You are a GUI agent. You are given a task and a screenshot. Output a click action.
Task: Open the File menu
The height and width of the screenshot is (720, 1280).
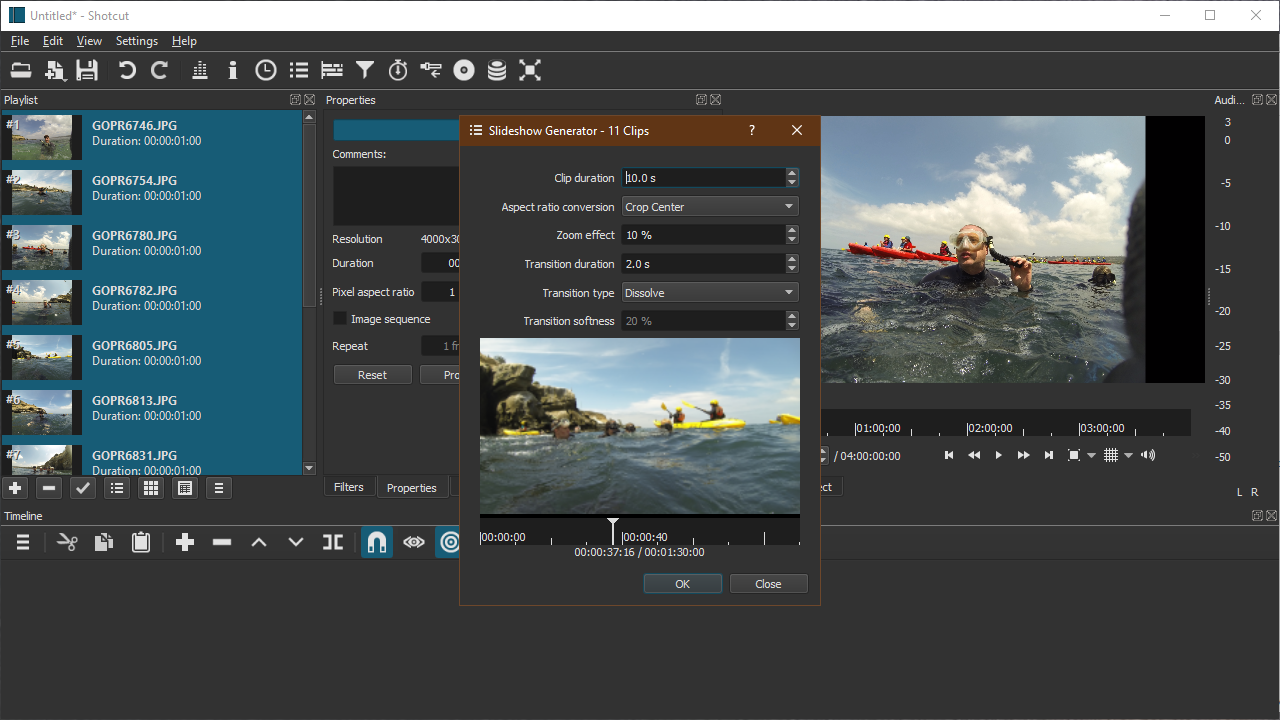[20, 41]
